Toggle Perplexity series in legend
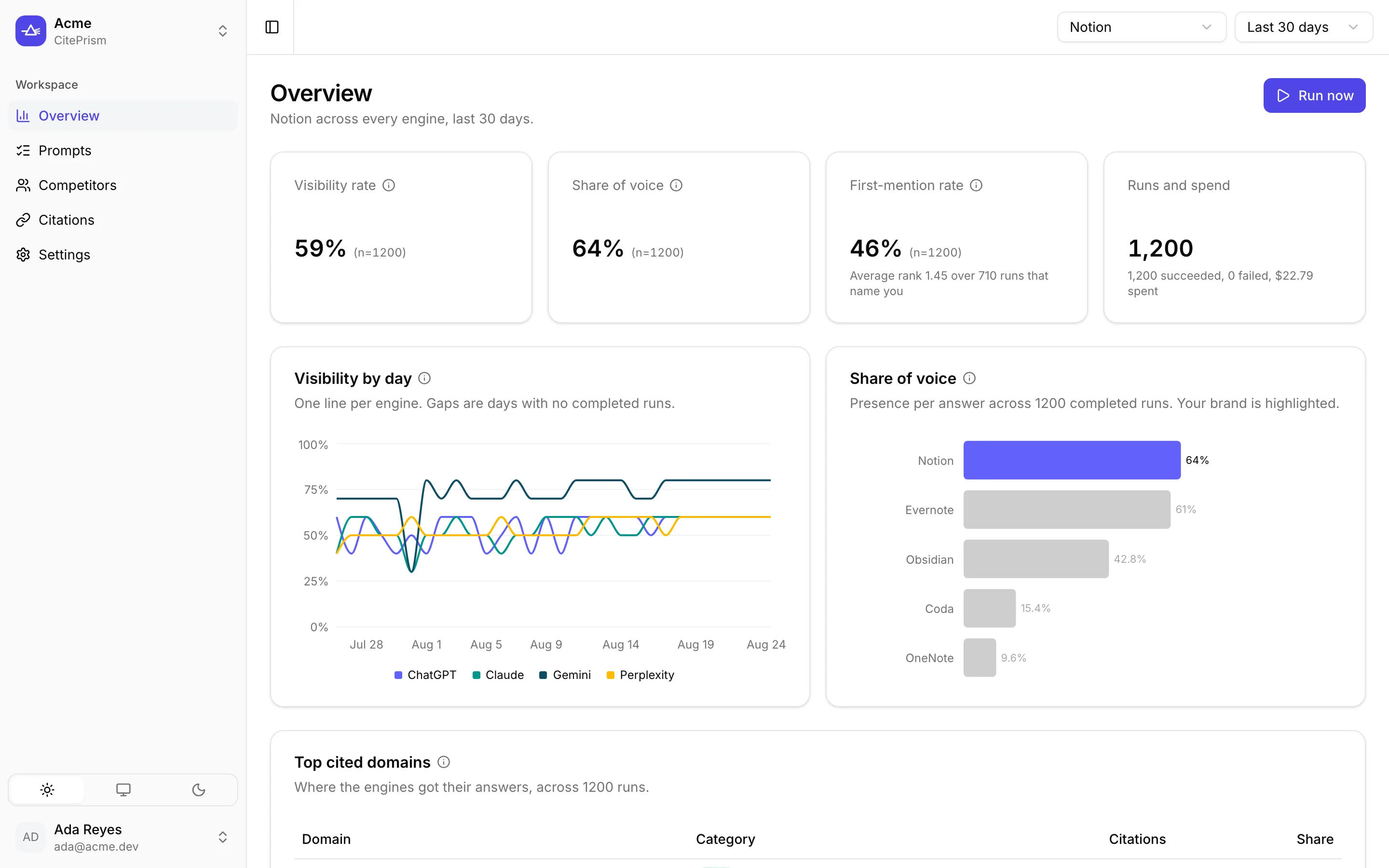Viewport: 1389px width, 868px height. [640, 675]
